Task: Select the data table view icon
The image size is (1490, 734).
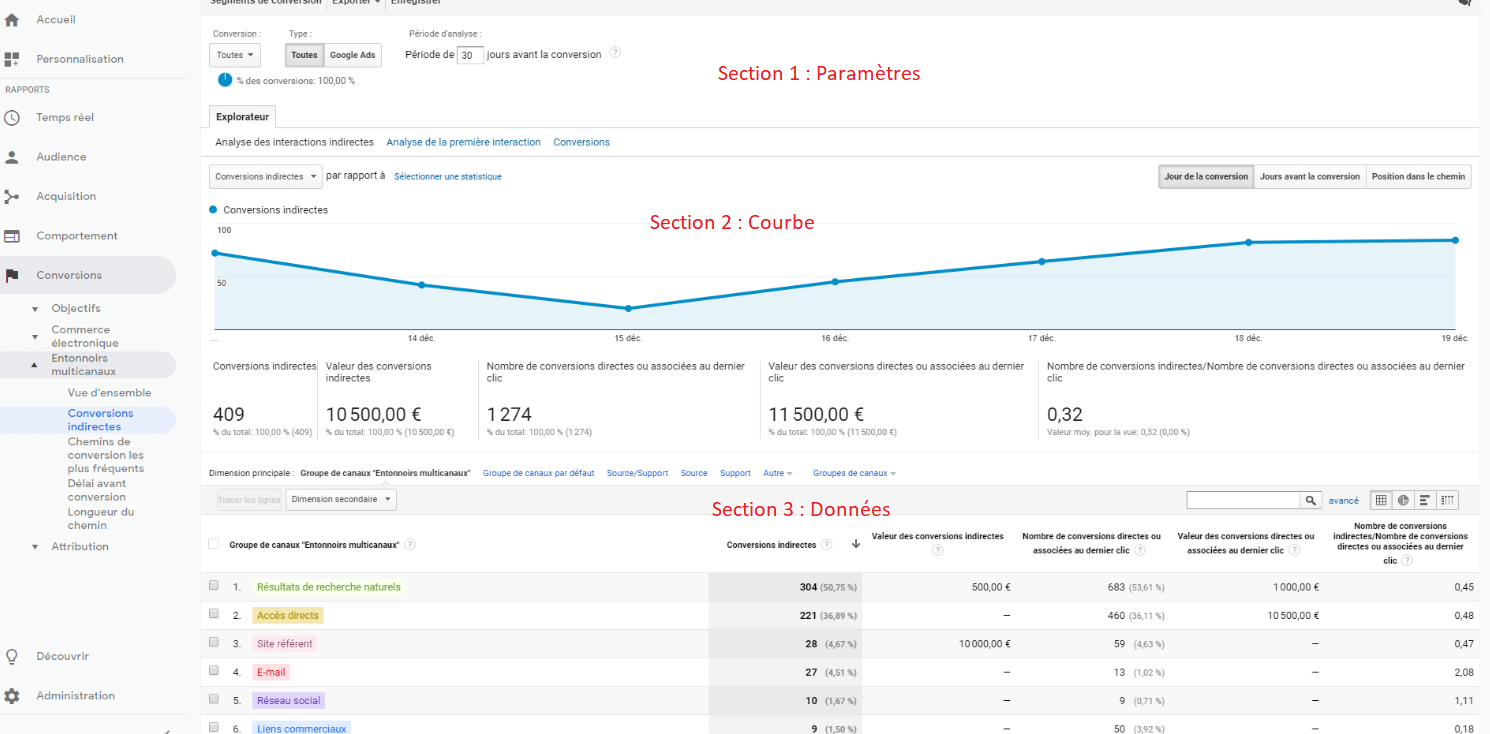Action: tap(1381, 500)
